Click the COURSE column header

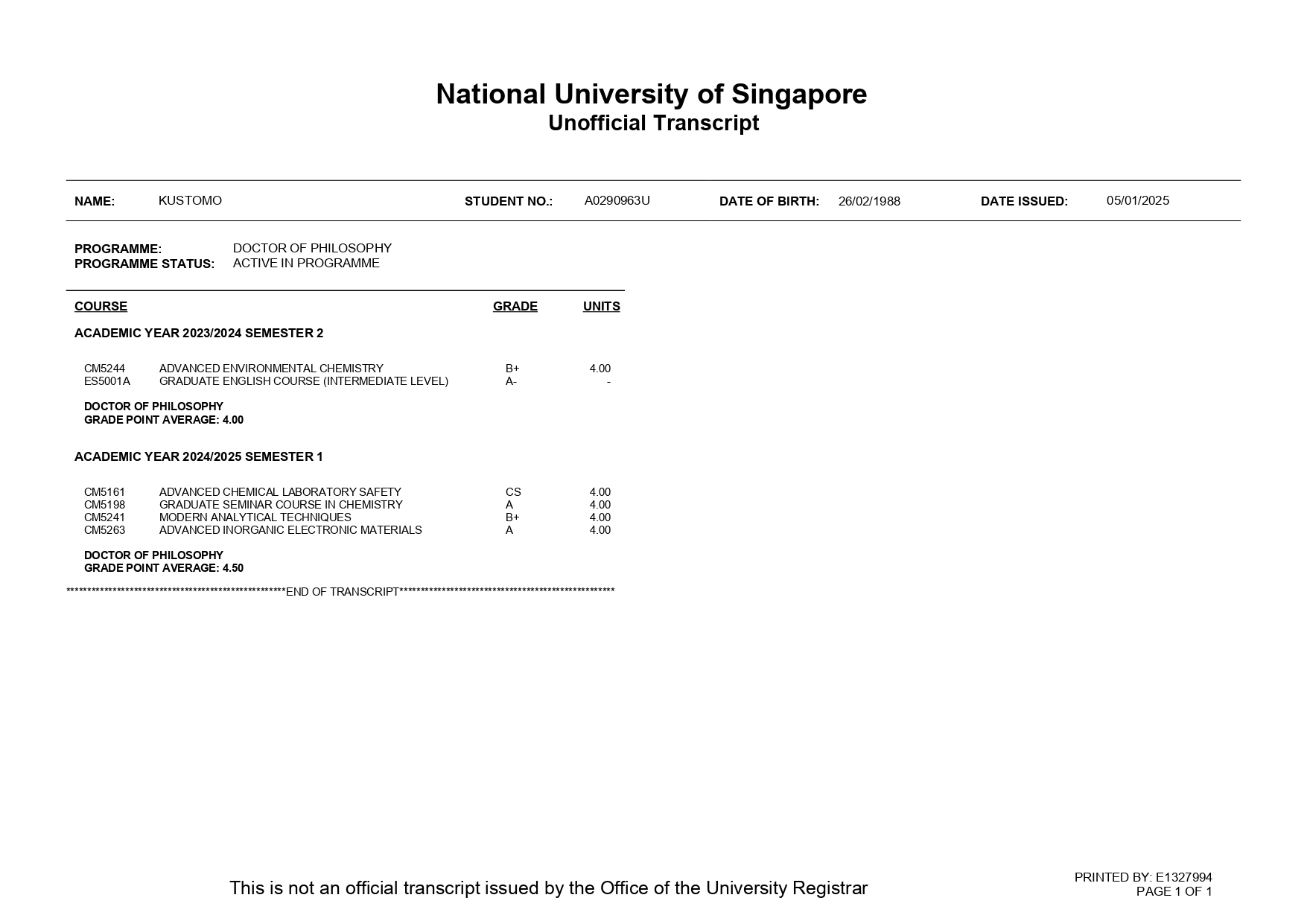point(101,306)
